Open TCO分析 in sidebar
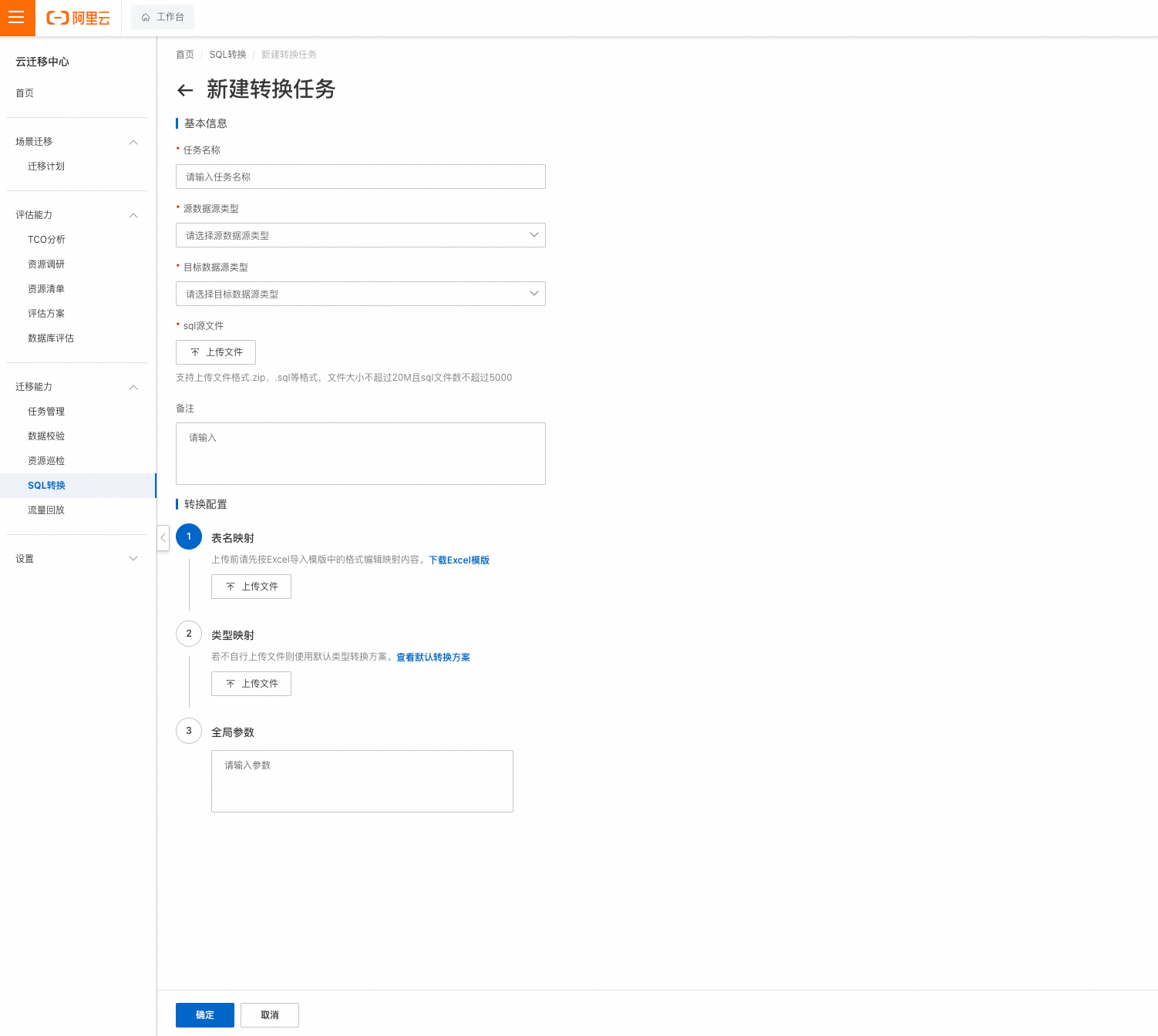This screenshot has width=1158, height=1036. (46, 240)
